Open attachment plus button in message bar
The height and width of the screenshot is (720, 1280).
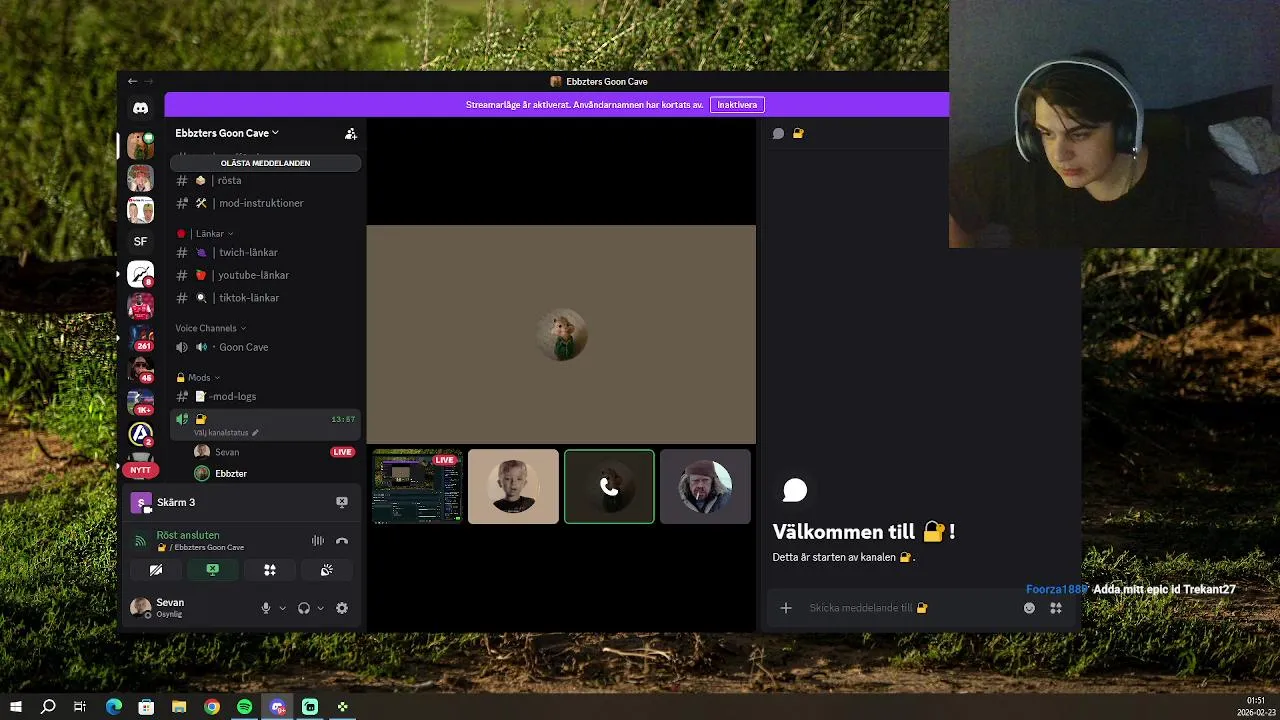coord(786,608)
